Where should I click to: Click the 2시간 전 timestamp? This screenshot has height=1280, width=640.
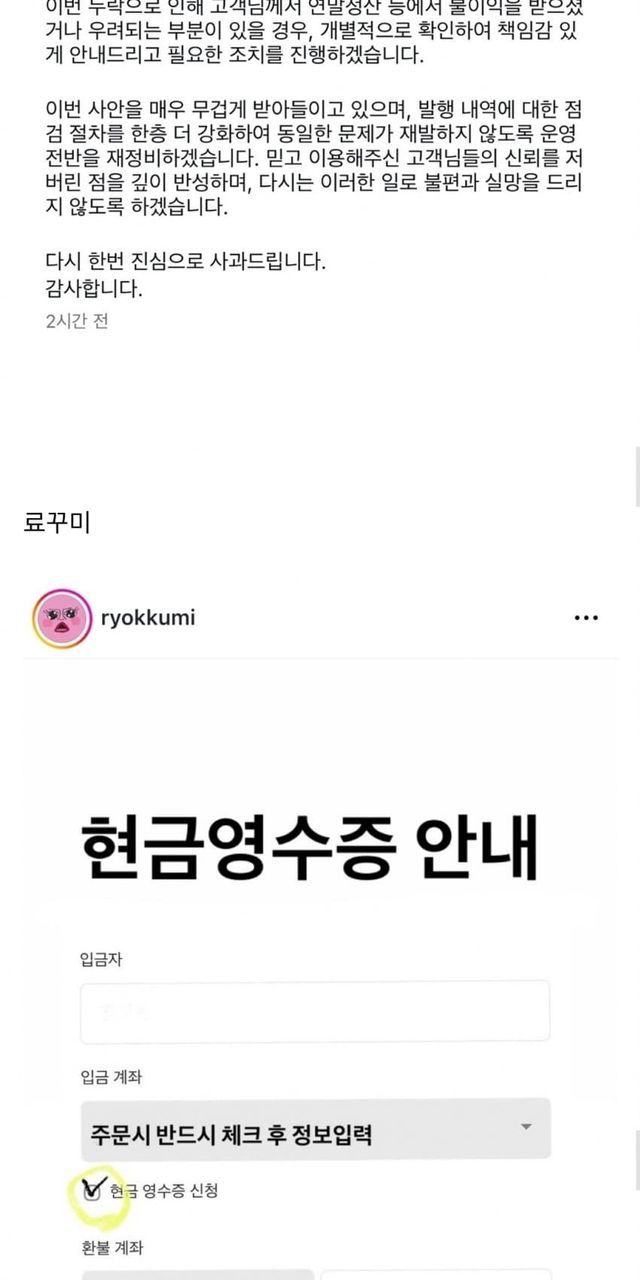tap(77, 321)
